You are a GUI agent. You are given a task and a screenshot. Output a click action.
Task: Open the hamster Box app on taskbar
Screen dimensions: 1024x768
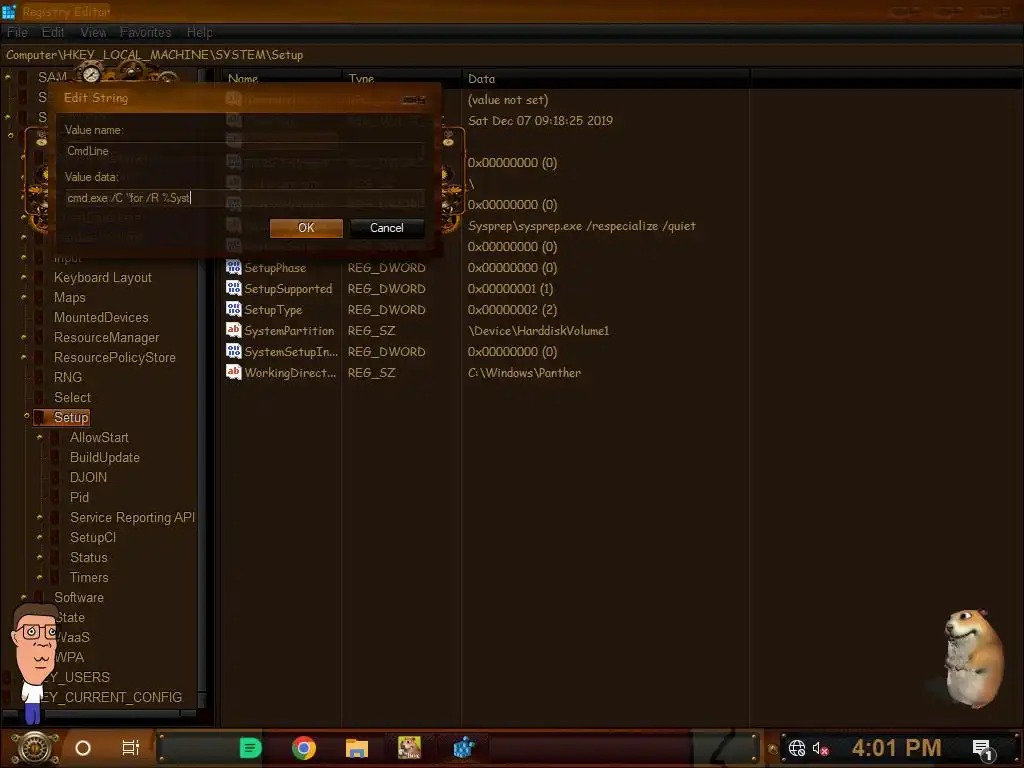pos(409,748)
